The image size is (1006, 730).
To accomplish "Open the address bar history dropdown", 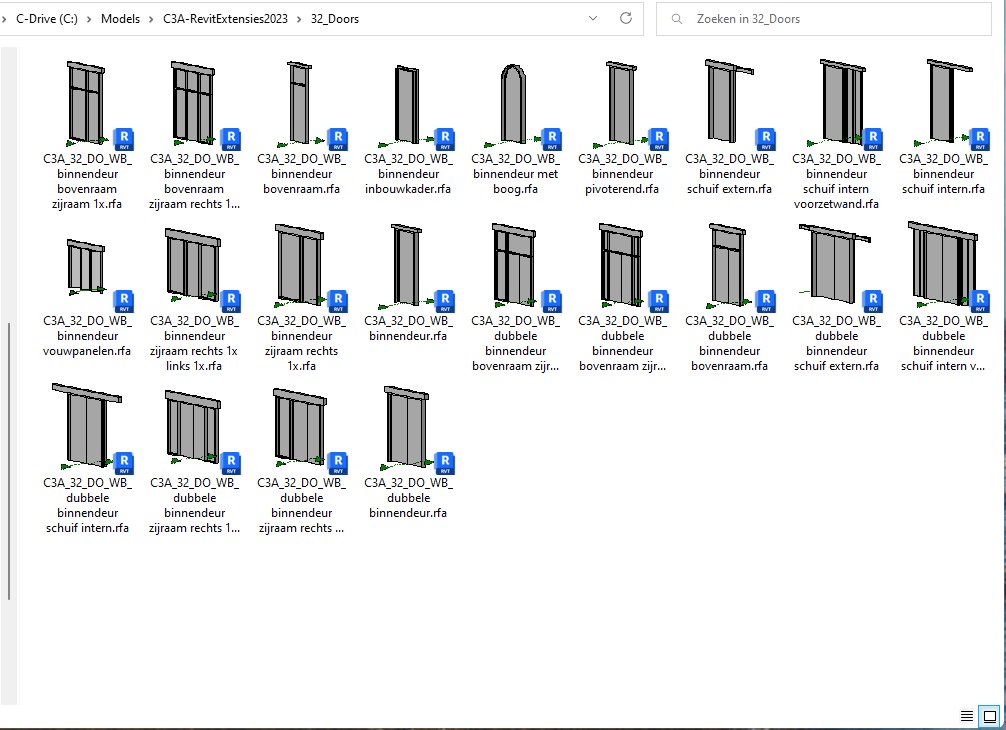I will tap(594, 18).
